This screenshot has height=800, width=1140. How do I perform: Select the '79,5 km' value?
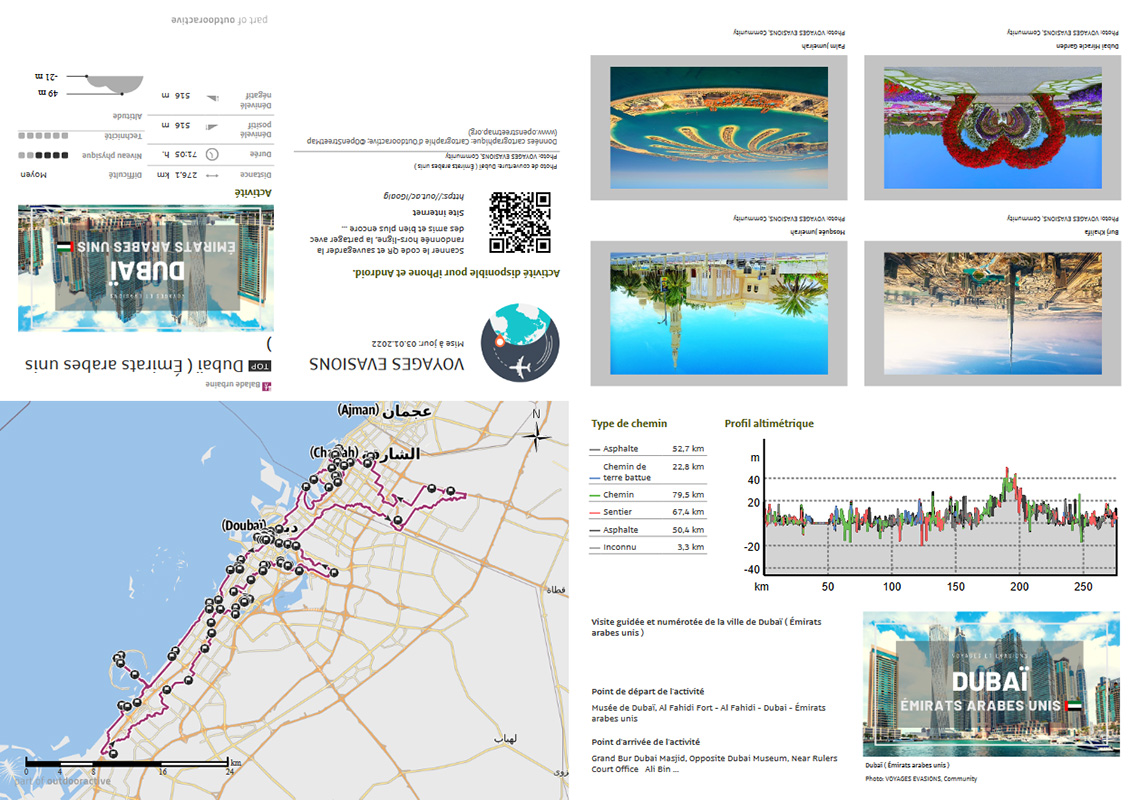coord(688,495)
